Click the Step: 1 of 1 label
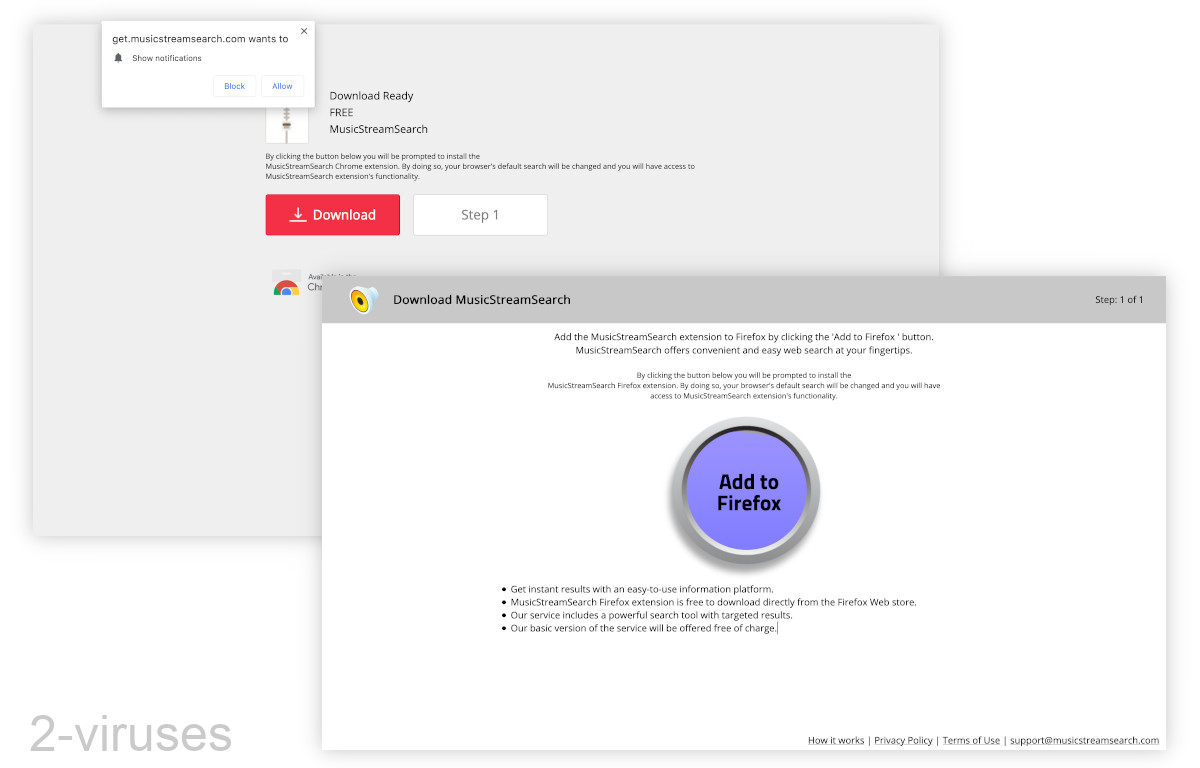Screen dimensions: 1200x768 [x=1119, y=299]
